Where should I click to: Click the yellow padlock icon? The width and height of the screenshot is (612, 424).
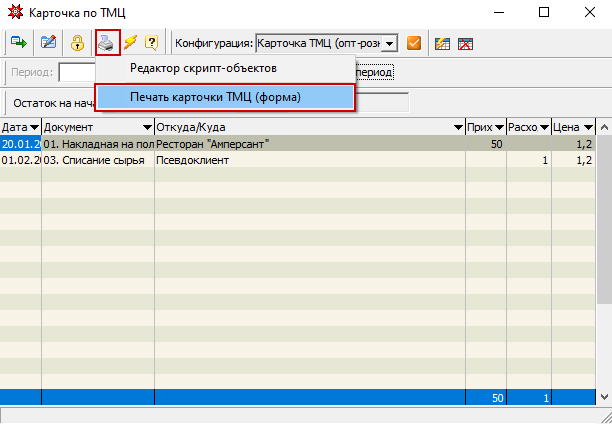[x=77, y=43]
